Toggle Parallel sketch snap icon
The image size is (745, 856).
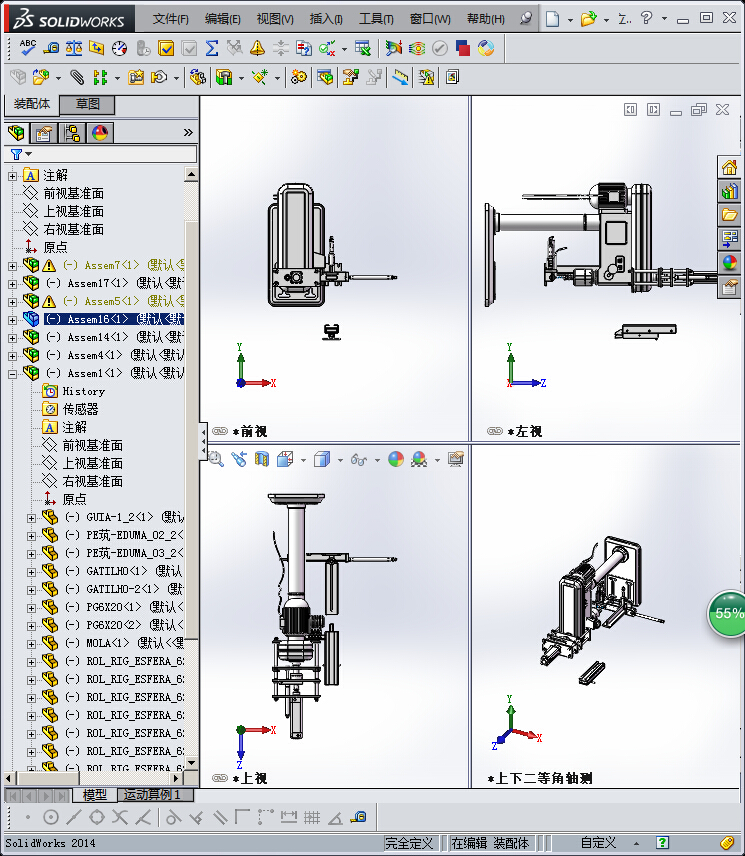[220, 818]
